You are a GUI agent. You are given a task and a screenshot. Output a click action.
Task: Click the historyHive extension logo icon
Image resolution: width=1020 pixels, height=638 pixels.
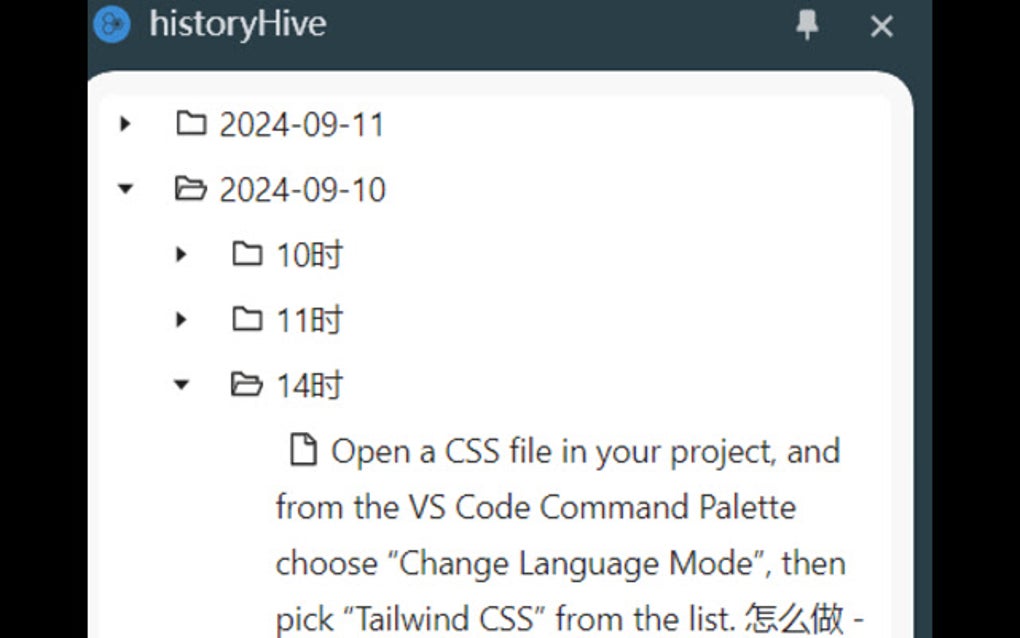point(111,25)
